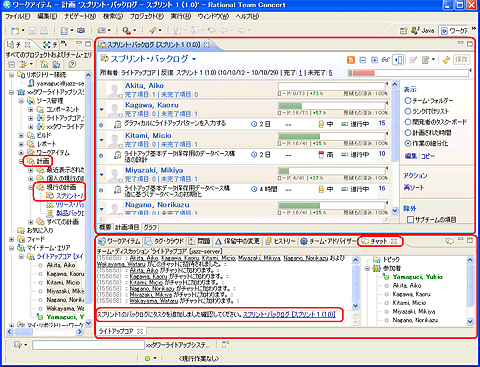
Task: Click the 編集 link in display section
Action: (x=411, y=156)
